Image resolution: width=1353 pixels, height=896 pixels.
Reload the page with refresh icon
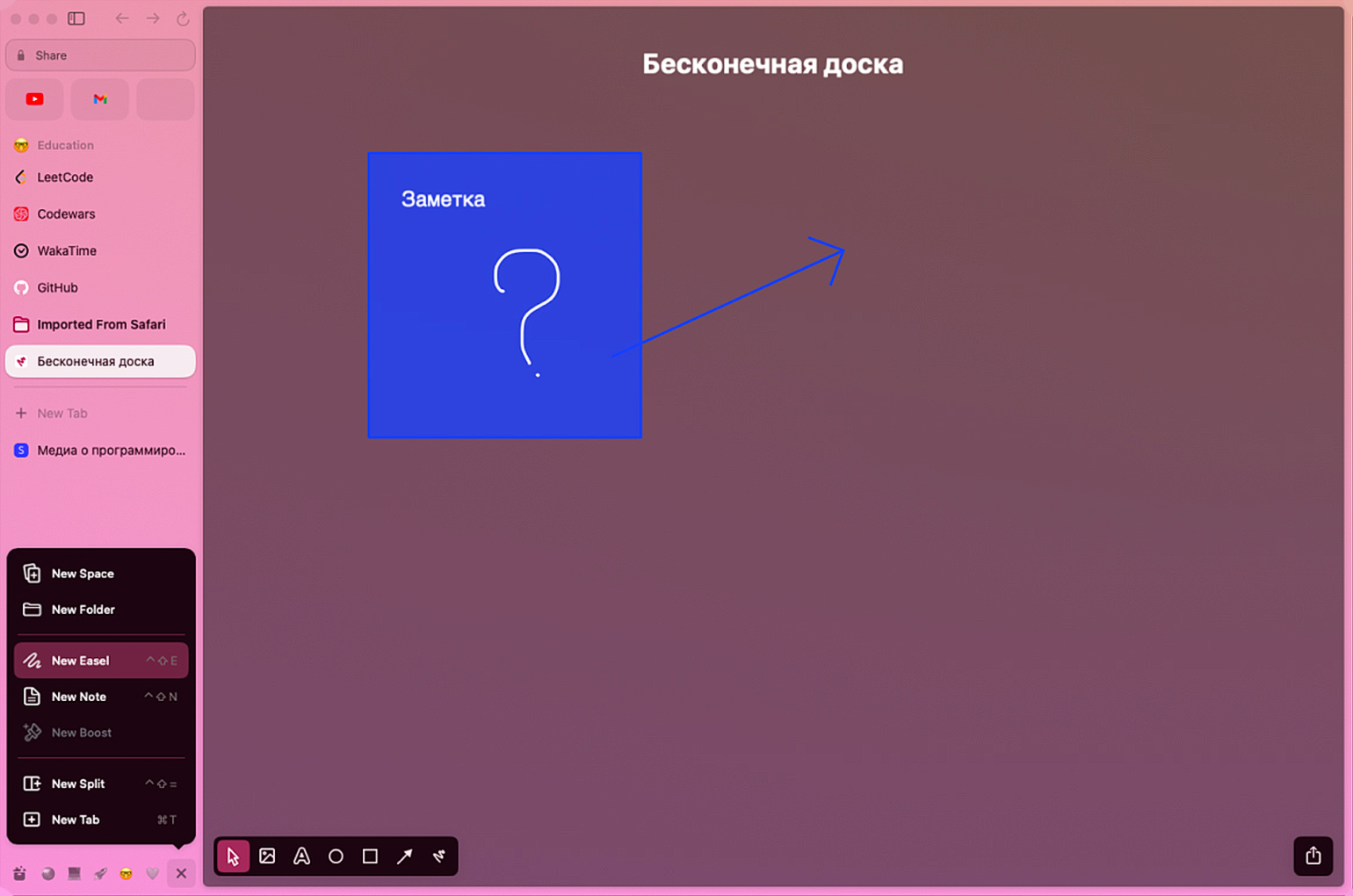(x=183, y=18)
